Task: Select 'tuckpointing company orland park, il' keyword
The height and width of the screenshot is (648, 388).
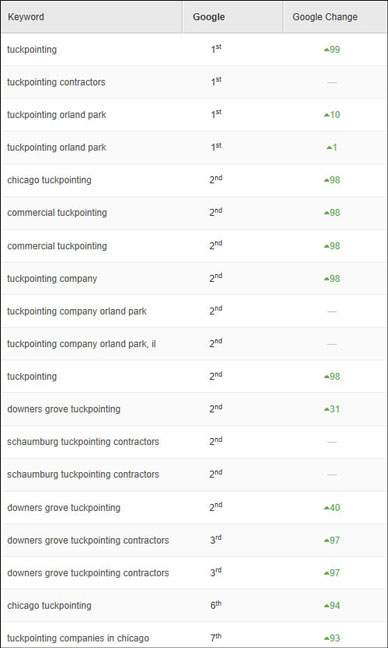Action: (81, 344)
